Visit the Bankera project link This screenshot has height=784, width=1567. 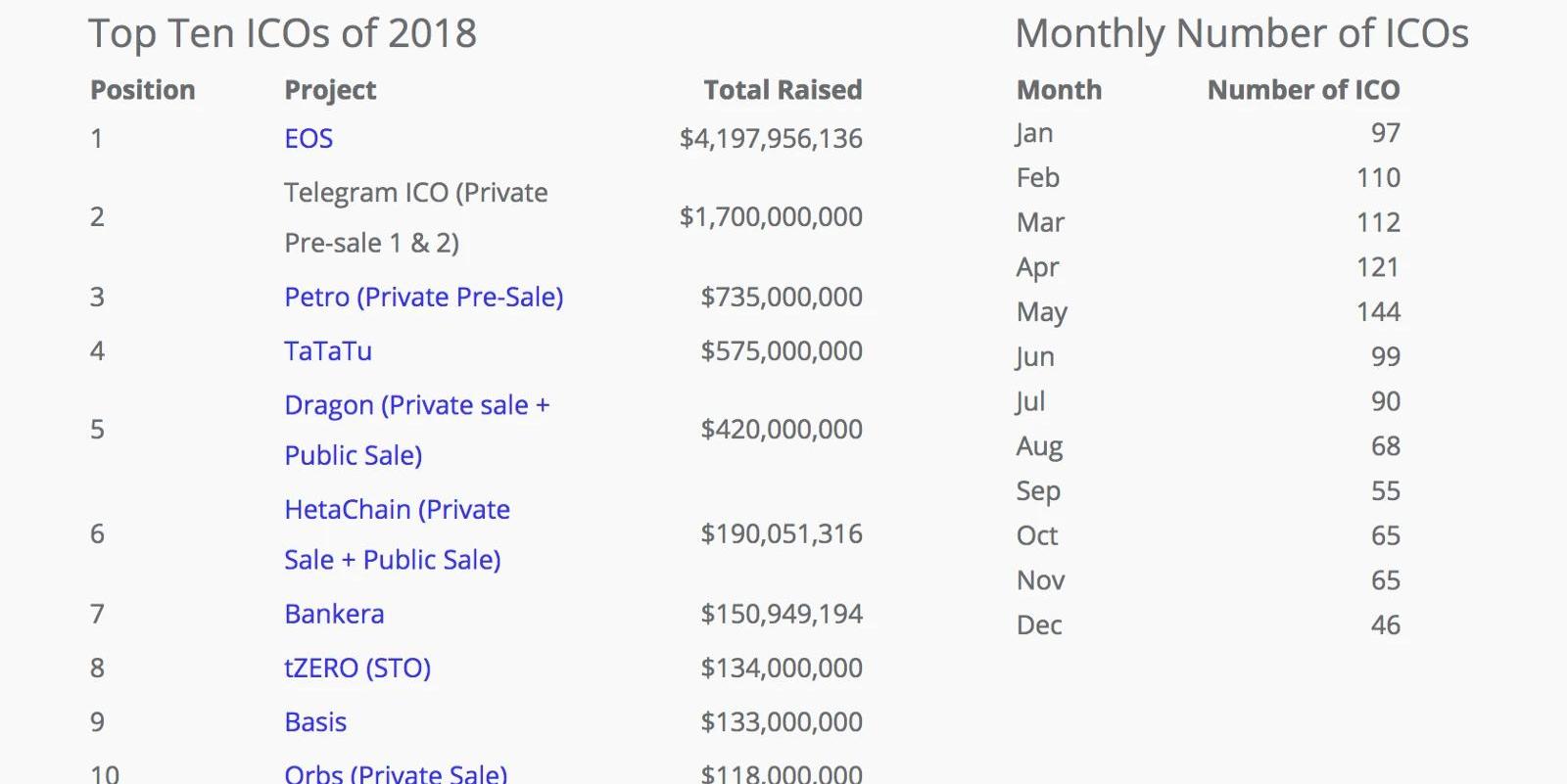tap(334, 615)
